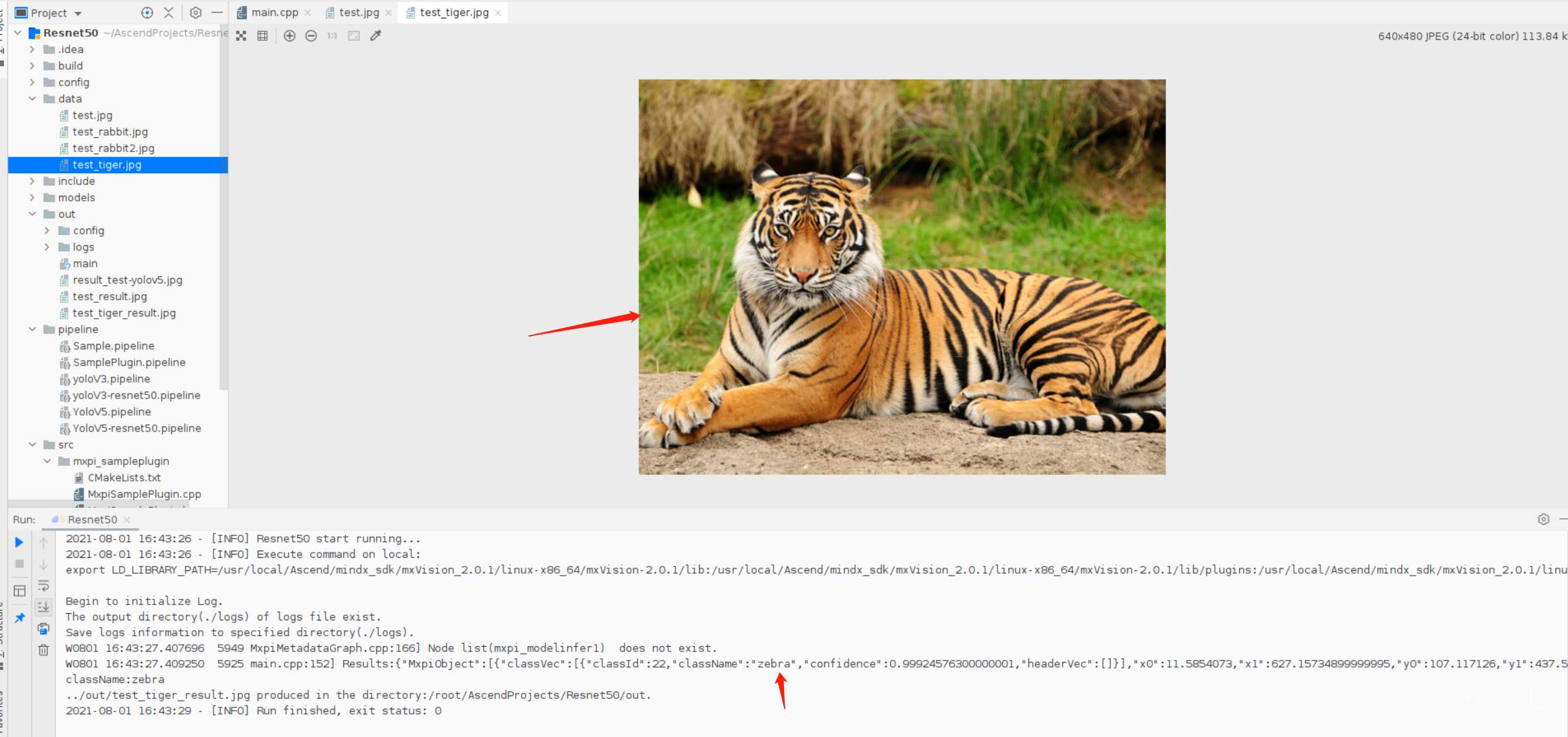Pin the Run tab
Screen dimensions: 1568x737
point(19,618)
